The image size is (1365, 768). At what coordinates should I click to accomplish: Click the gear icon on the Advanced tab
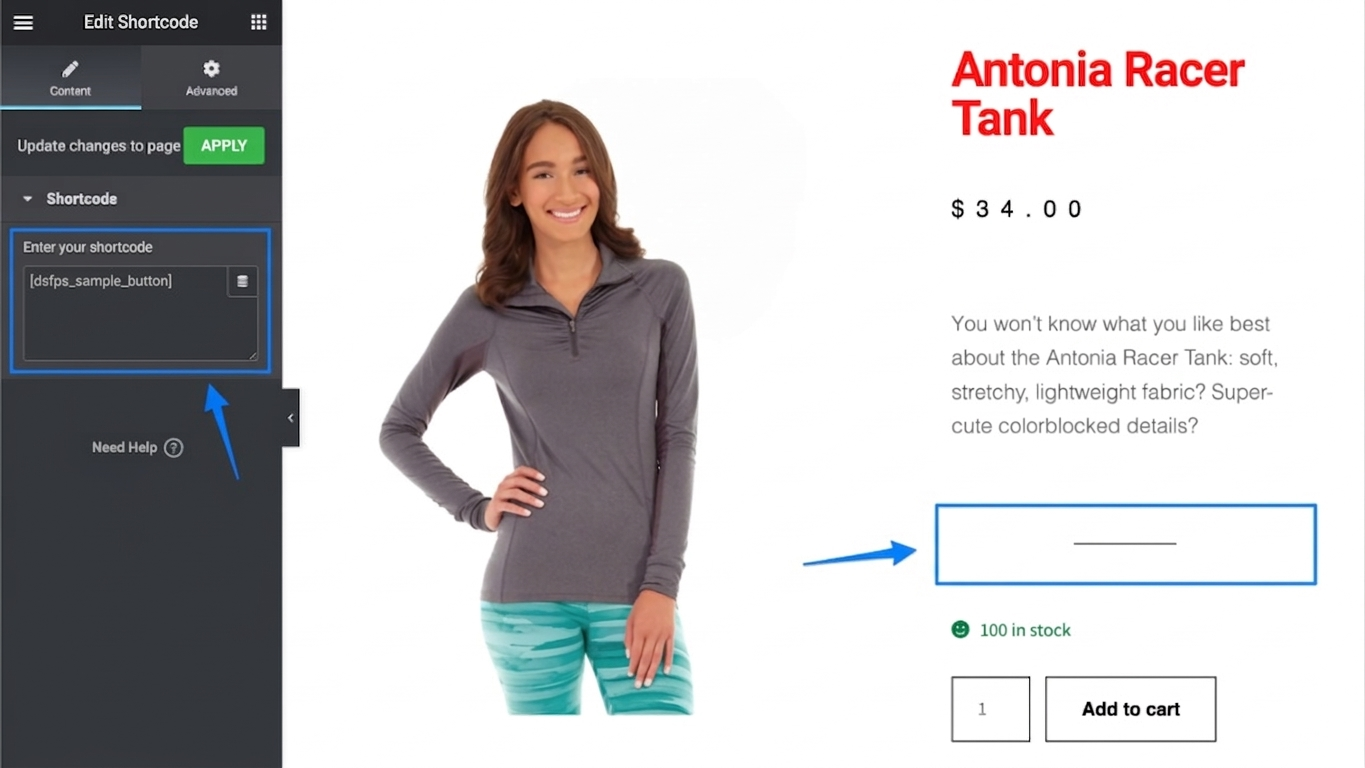tap(211, 69)
